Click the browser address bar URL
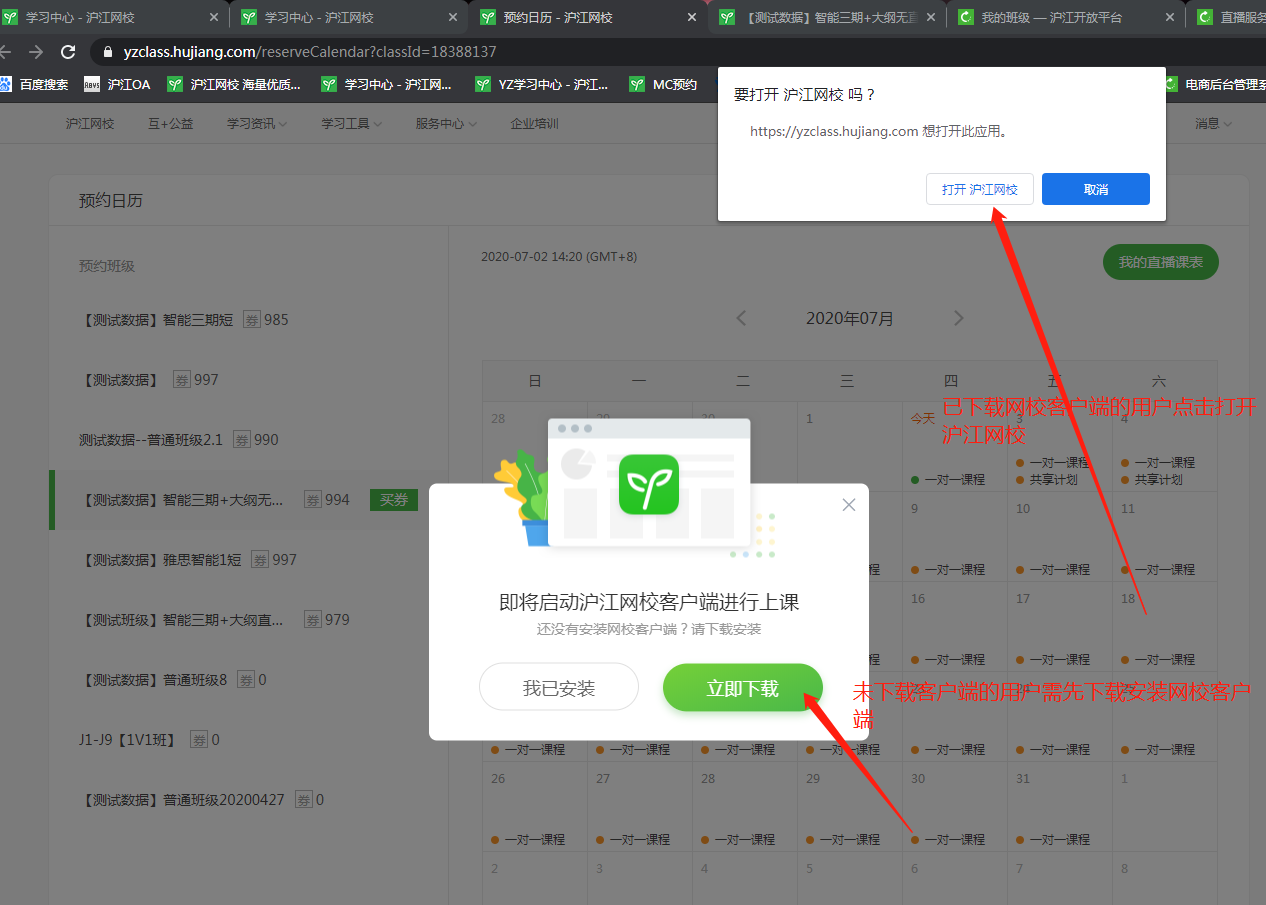 coord(310,52)
